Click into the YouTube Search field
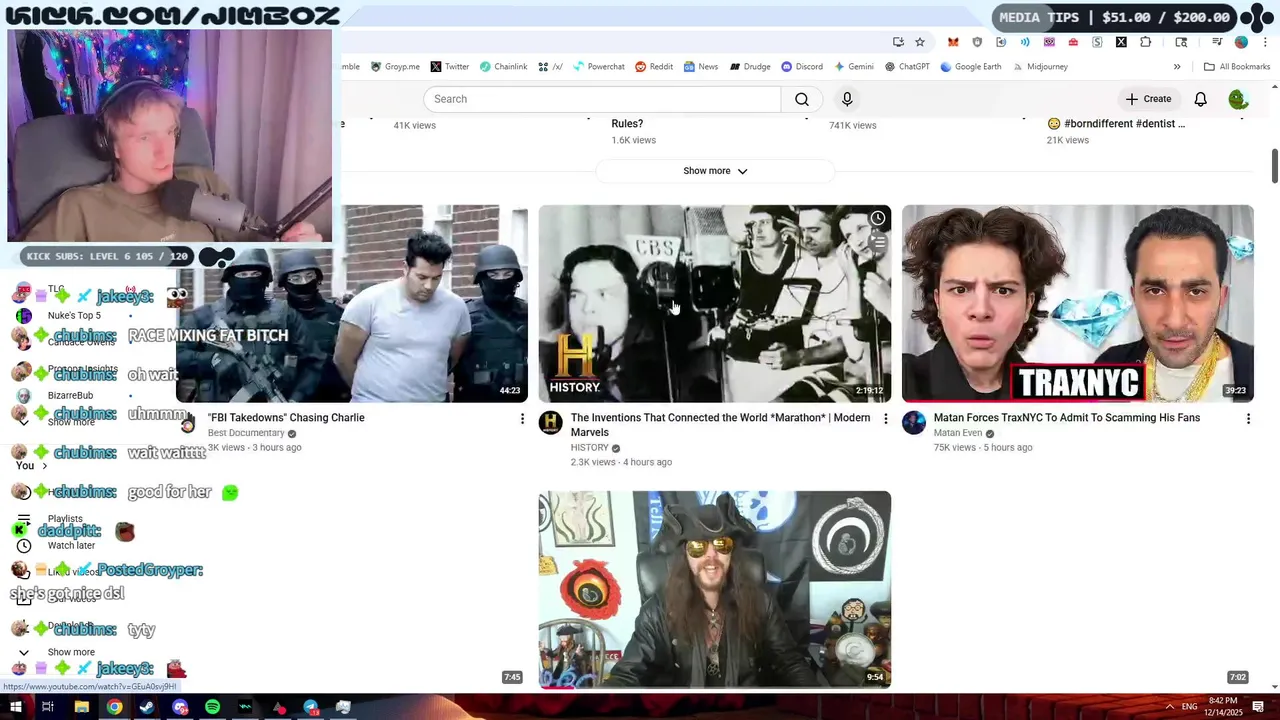 (x=602, y=99)
